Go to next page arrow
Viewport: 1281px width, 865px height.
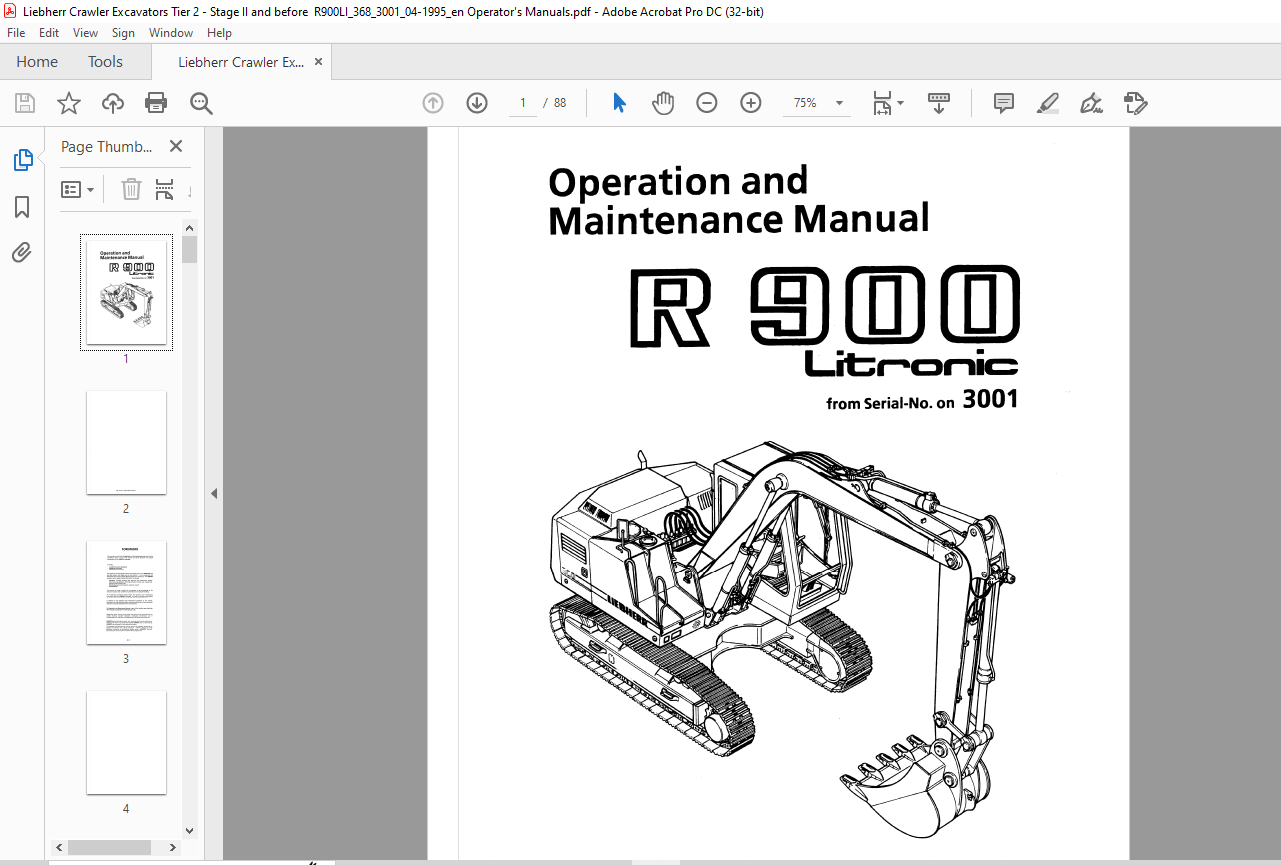coord(477,103)
